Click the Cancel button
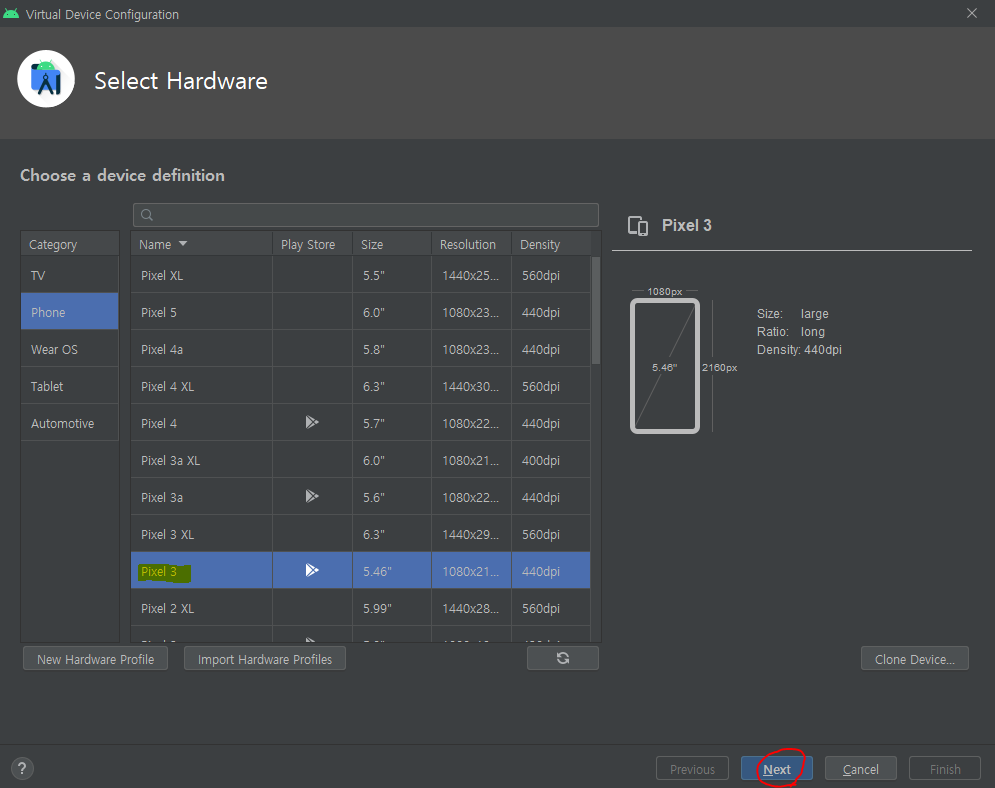The width and height of the screenshot is (995, 788). pos(860,769)
